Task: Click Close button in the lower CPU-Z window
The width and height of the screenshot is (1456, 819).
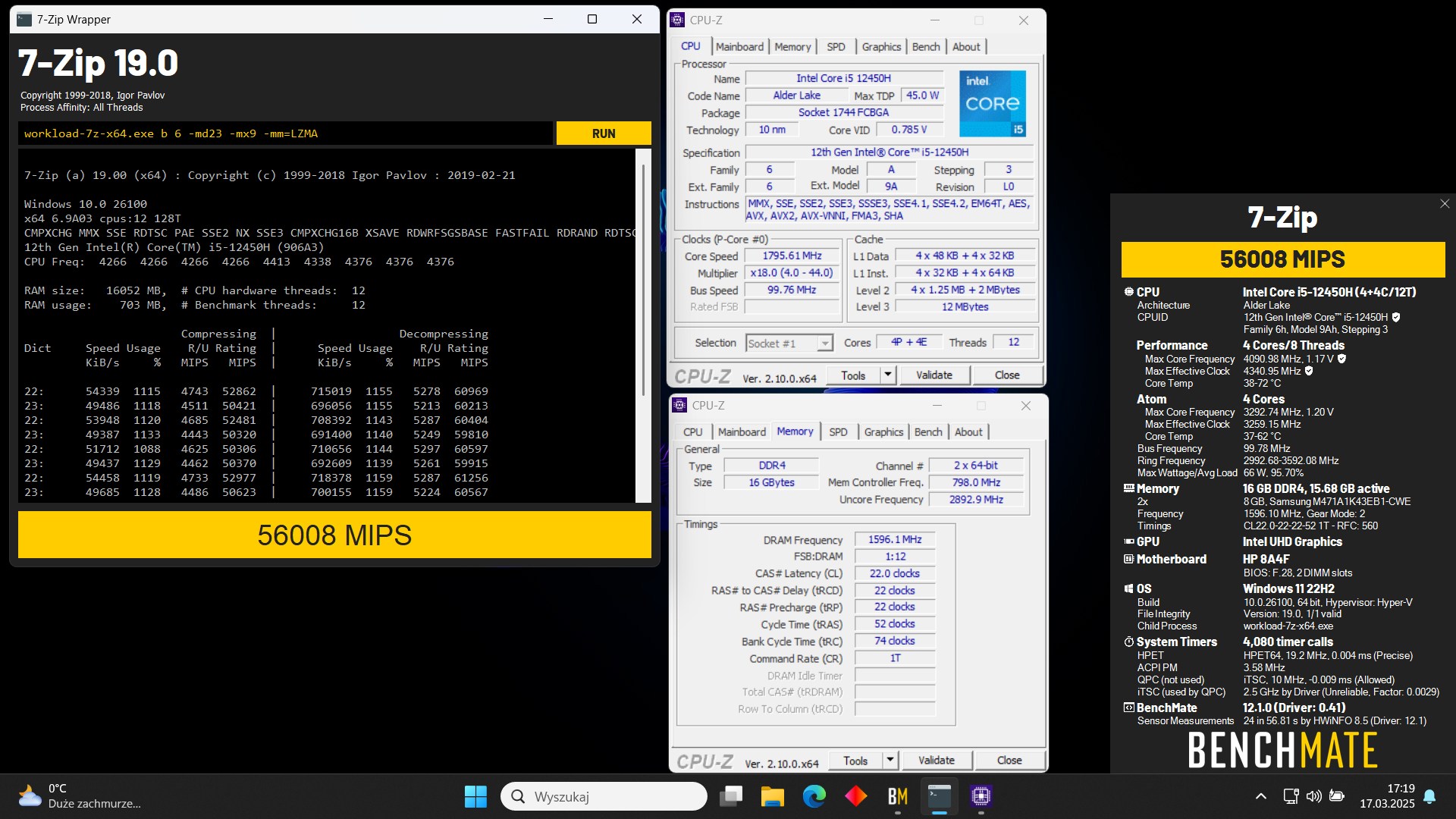Action: tap(1009, 760)
